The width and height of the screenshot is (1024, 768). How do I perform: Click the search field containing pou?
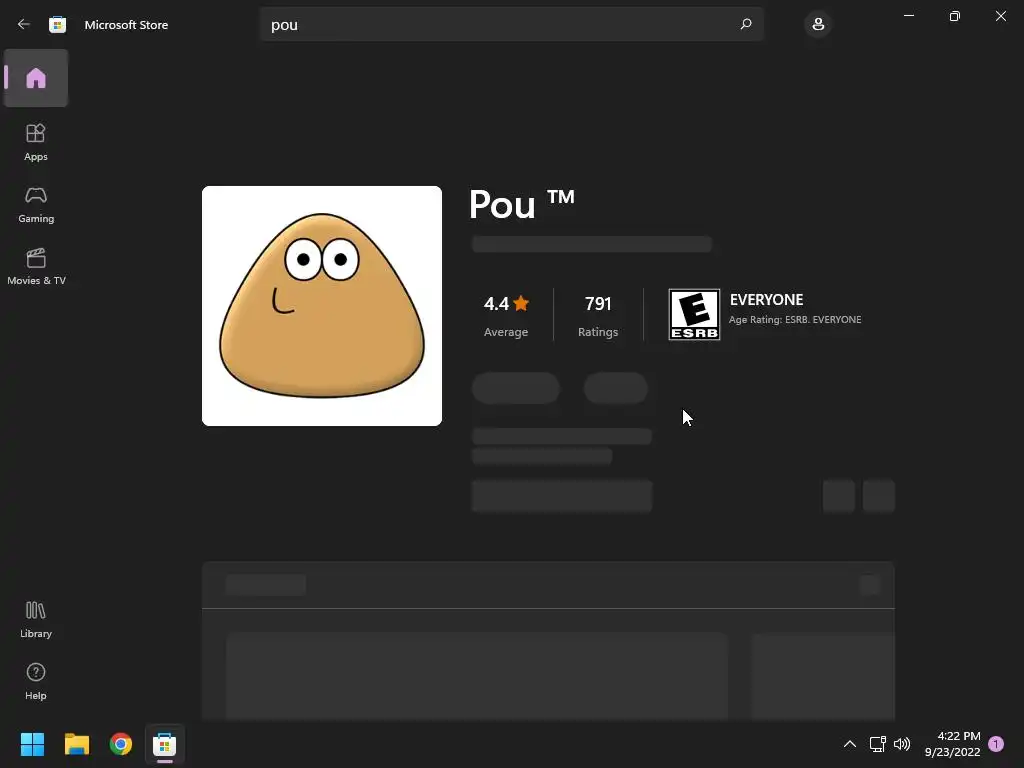tap(511, 24)
